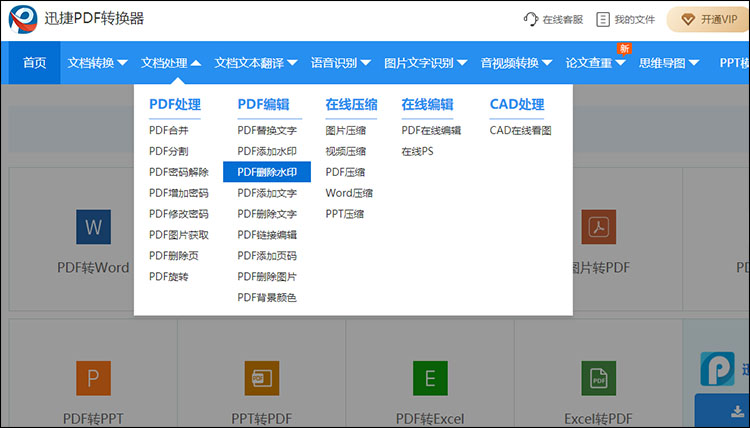This screenshot has height=428, width=750.
Task: Click the 图片转PDF red PDF icon
Action: [x=598, y=227]
